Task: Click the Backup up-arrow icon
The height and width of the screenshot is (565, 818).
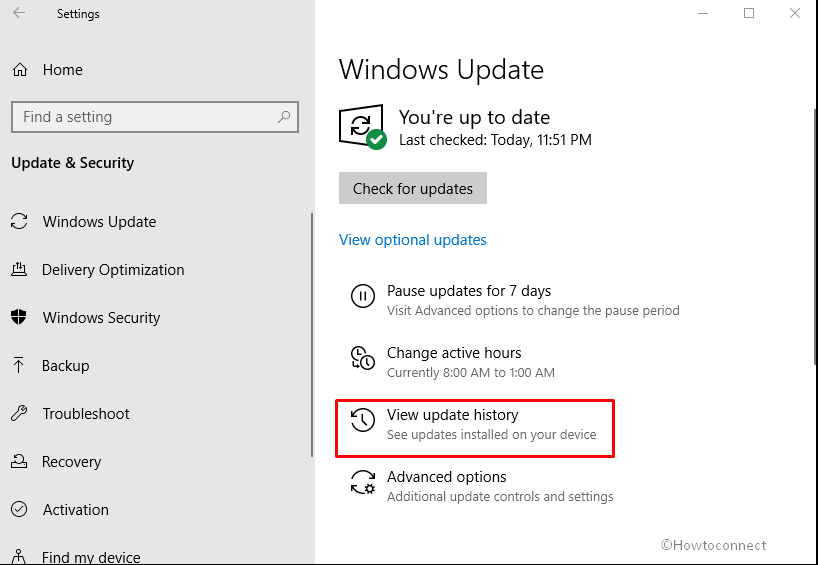Action: tap(19, 365)
